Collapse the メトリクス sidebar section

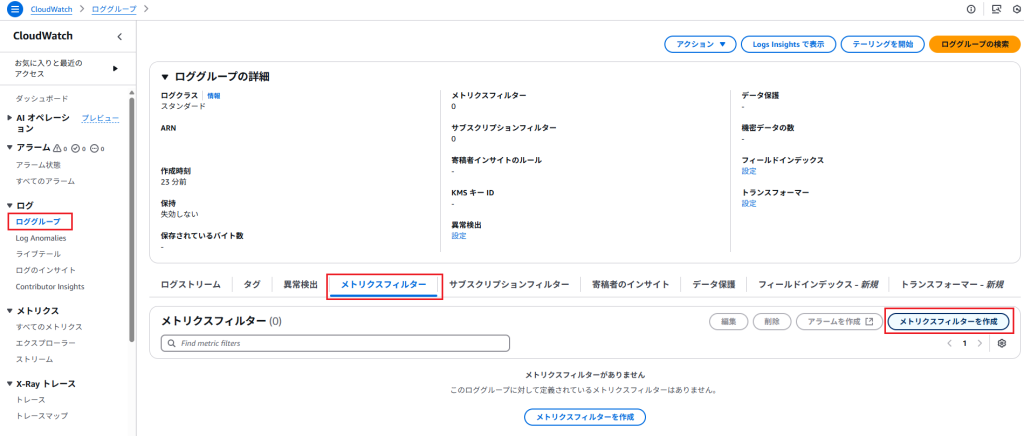pyautogui.click(x=9, y=311)
